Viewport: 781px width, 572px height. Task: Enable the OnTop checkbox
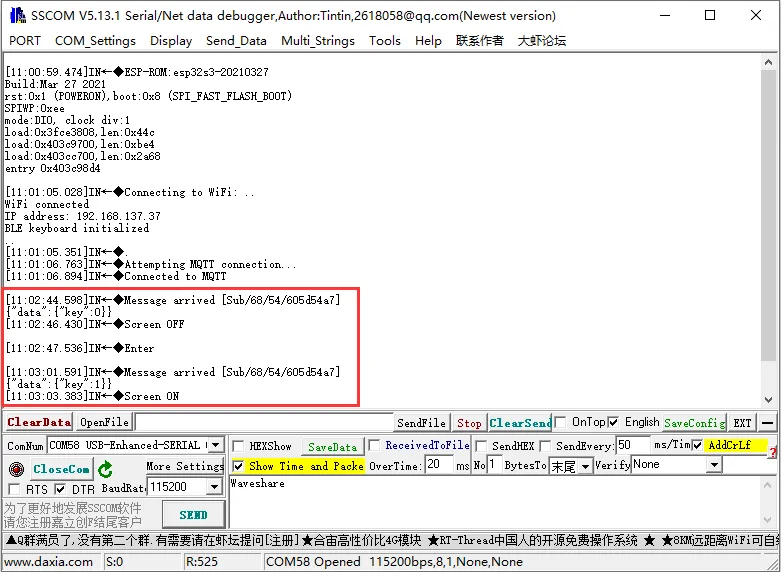coord(562,422)
